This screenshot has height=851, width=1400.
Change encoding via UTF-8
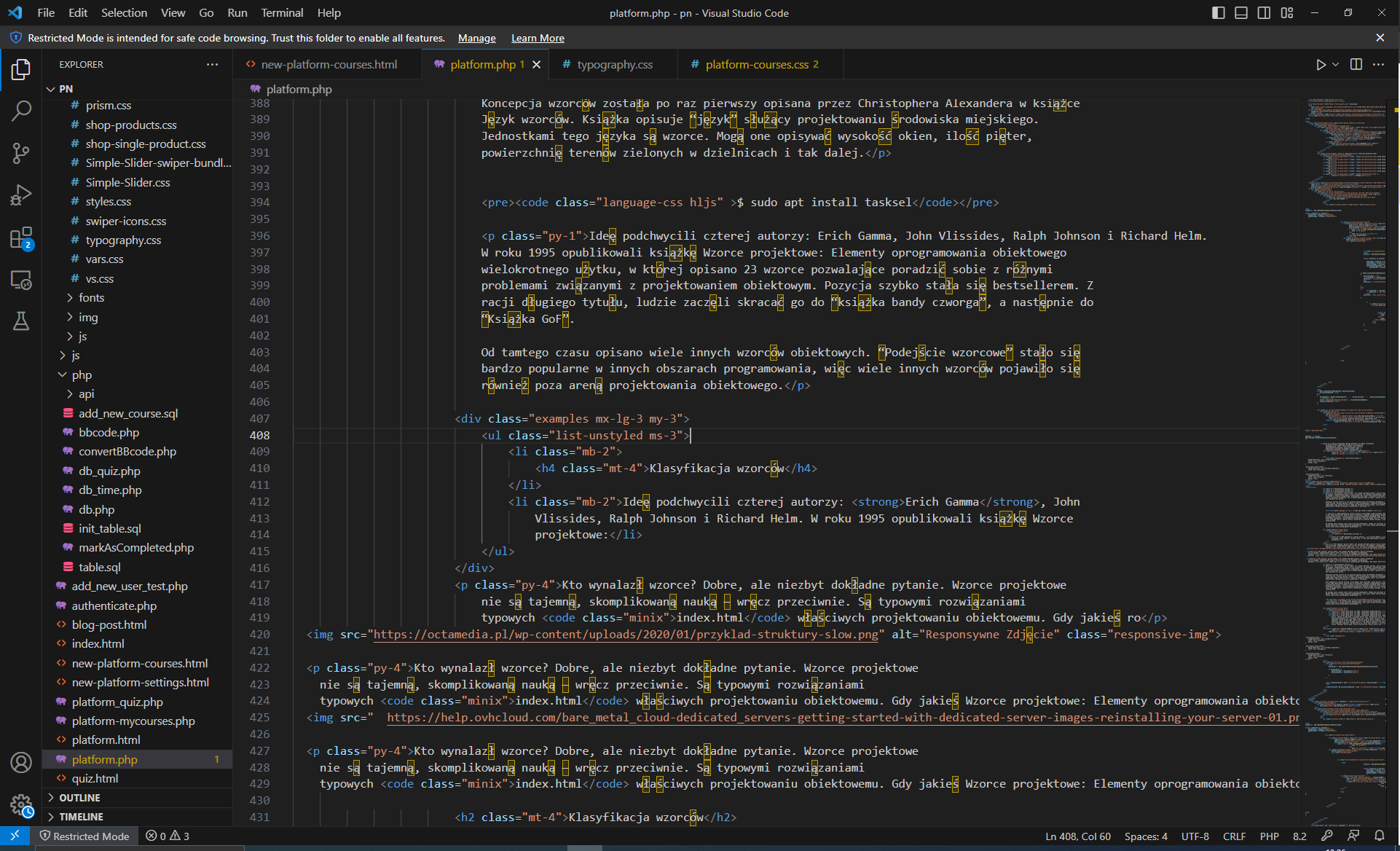(1195, 836)
